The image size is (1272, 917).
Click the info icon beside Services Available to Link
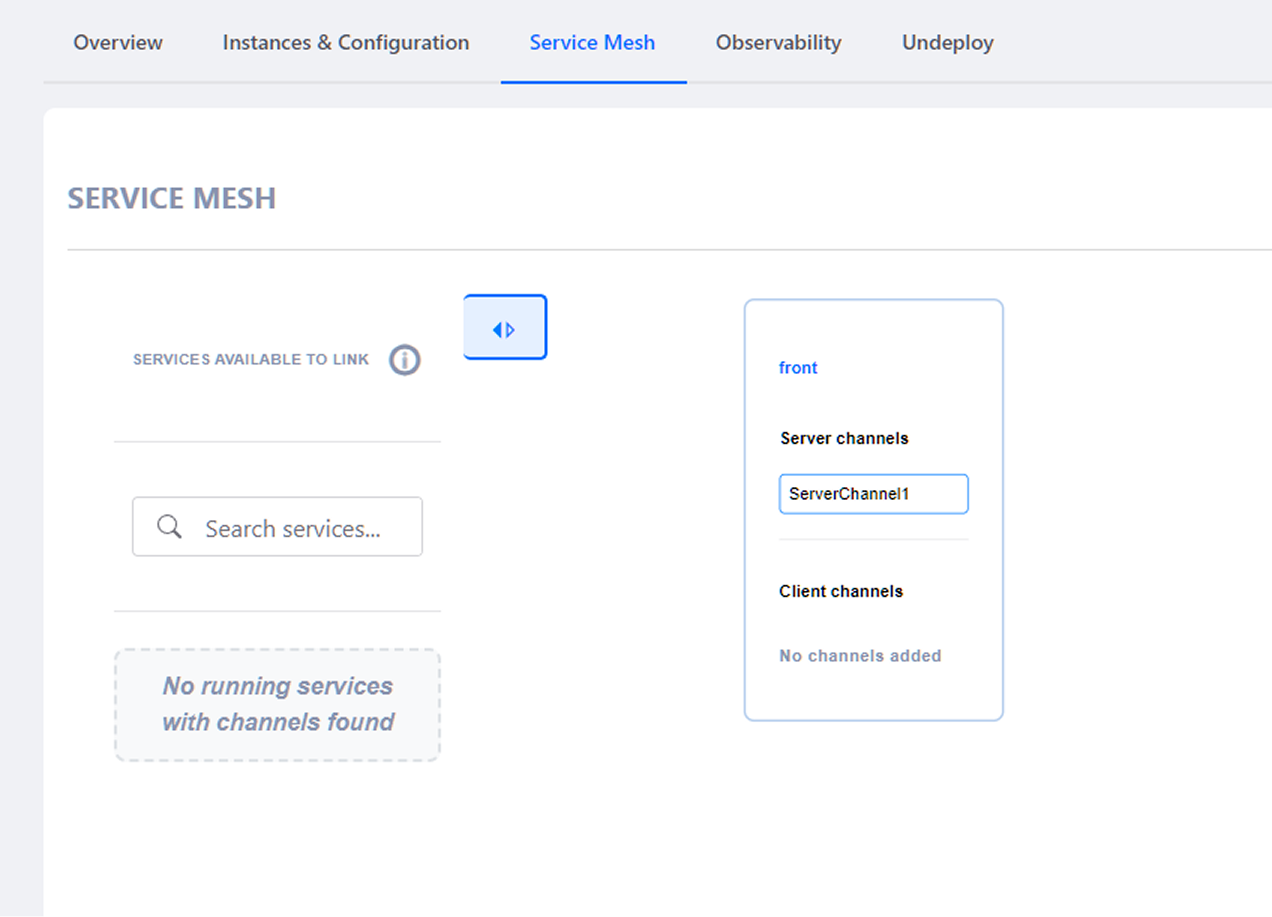[x=404, y=360]
